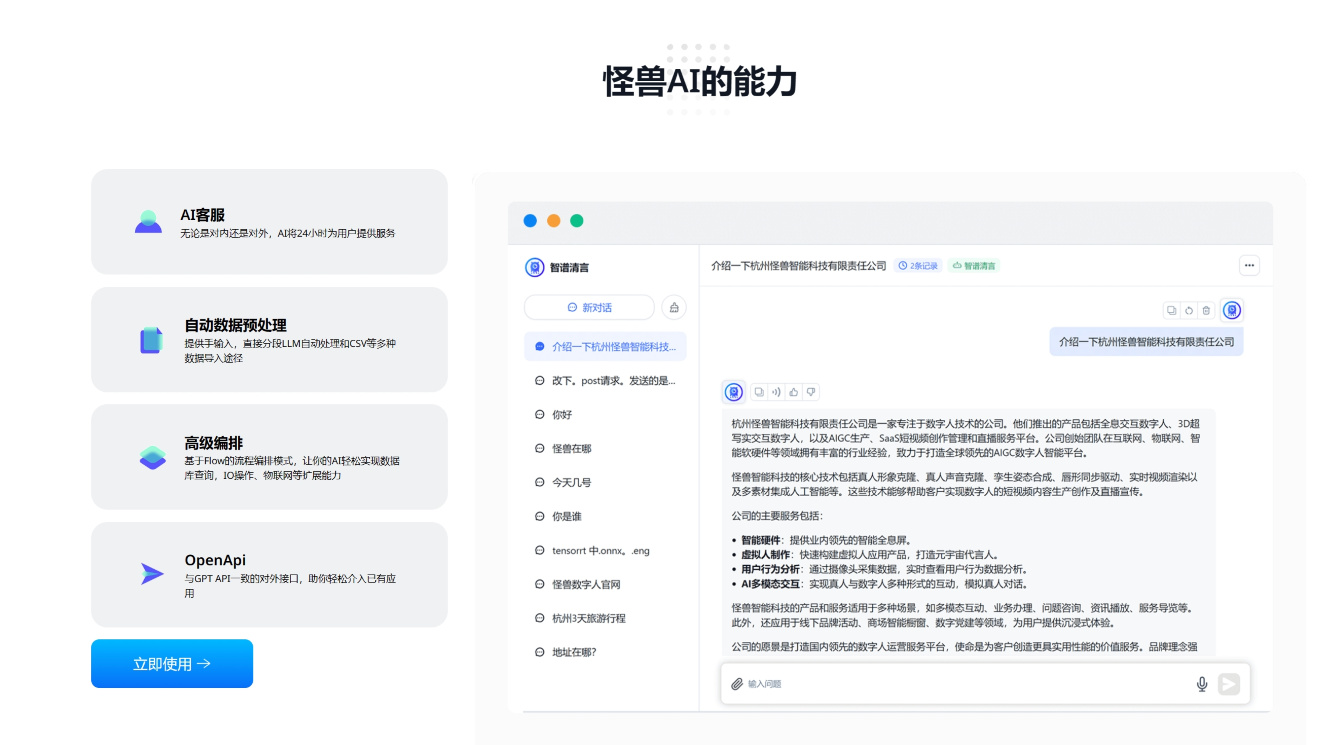Click the 自动数据预处理 document icon
Image resolution: width=1333 pixels, height=745 pixels.
151,340
